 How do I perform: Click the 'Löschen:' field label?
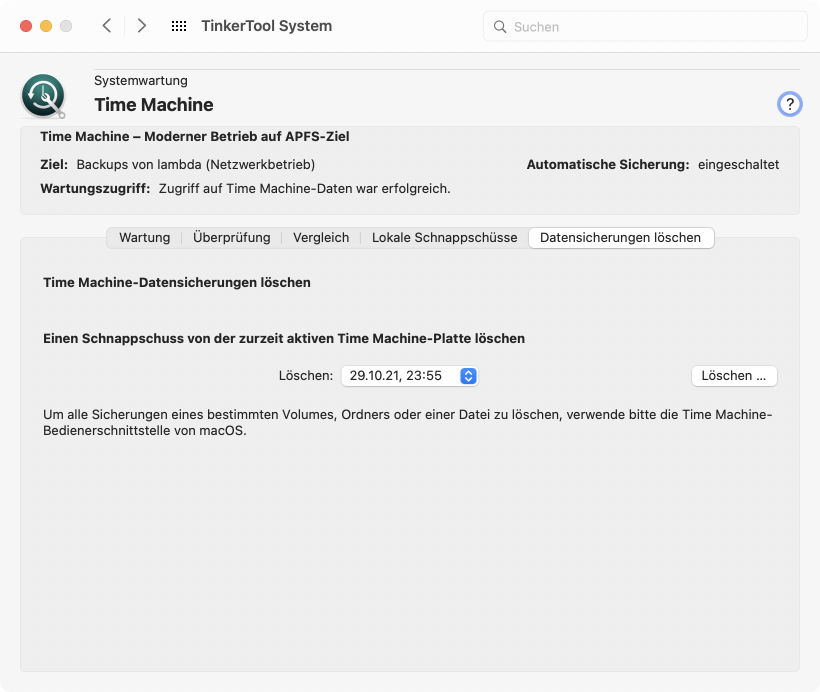click(x=305, y=376)
